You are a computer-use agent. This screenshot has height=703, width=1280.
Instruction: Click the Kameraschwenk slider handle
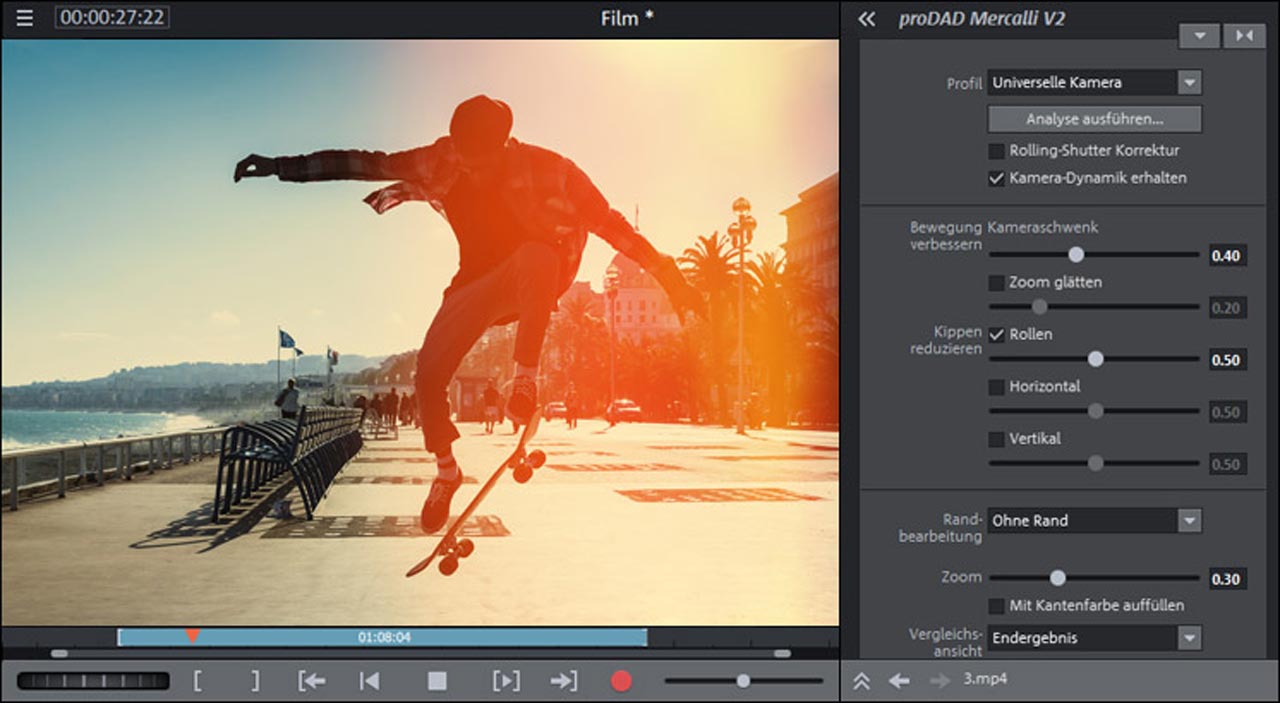[1076, 255]
